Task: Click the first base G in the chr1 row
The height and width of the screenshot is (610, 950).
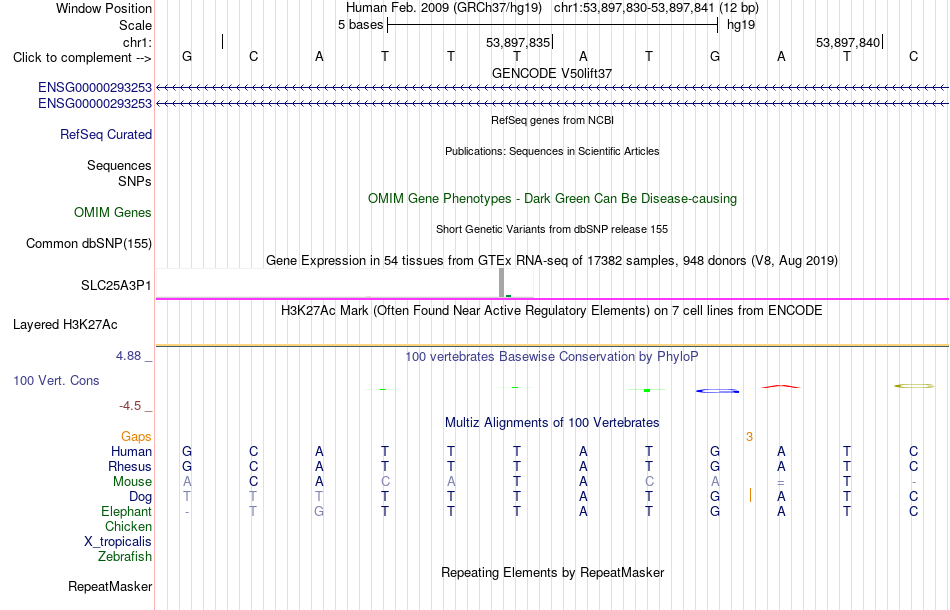Action: click(x=187, y=56)
